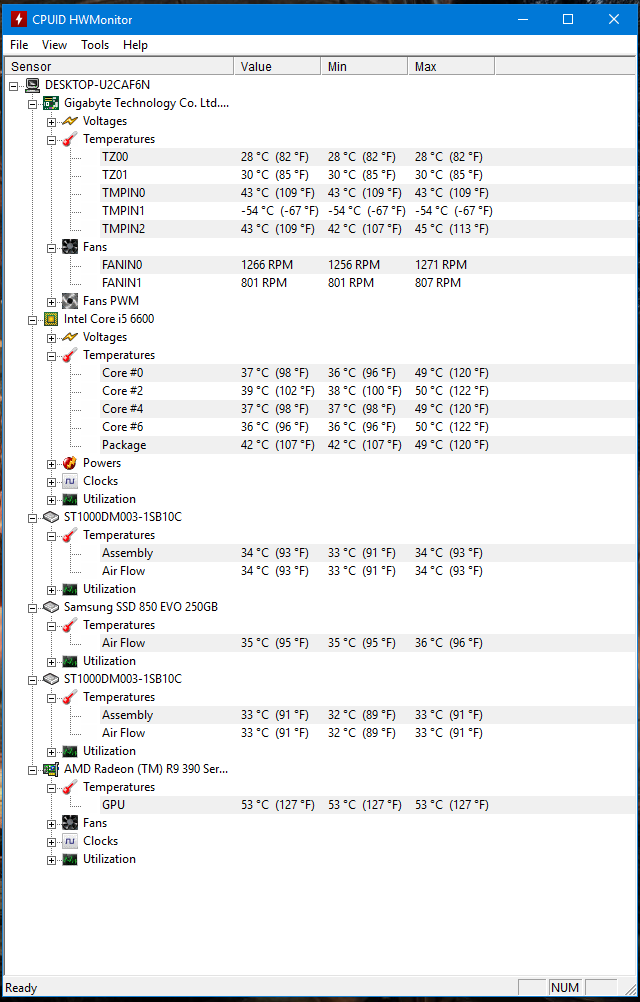Open the File menu

click(19, 45)
